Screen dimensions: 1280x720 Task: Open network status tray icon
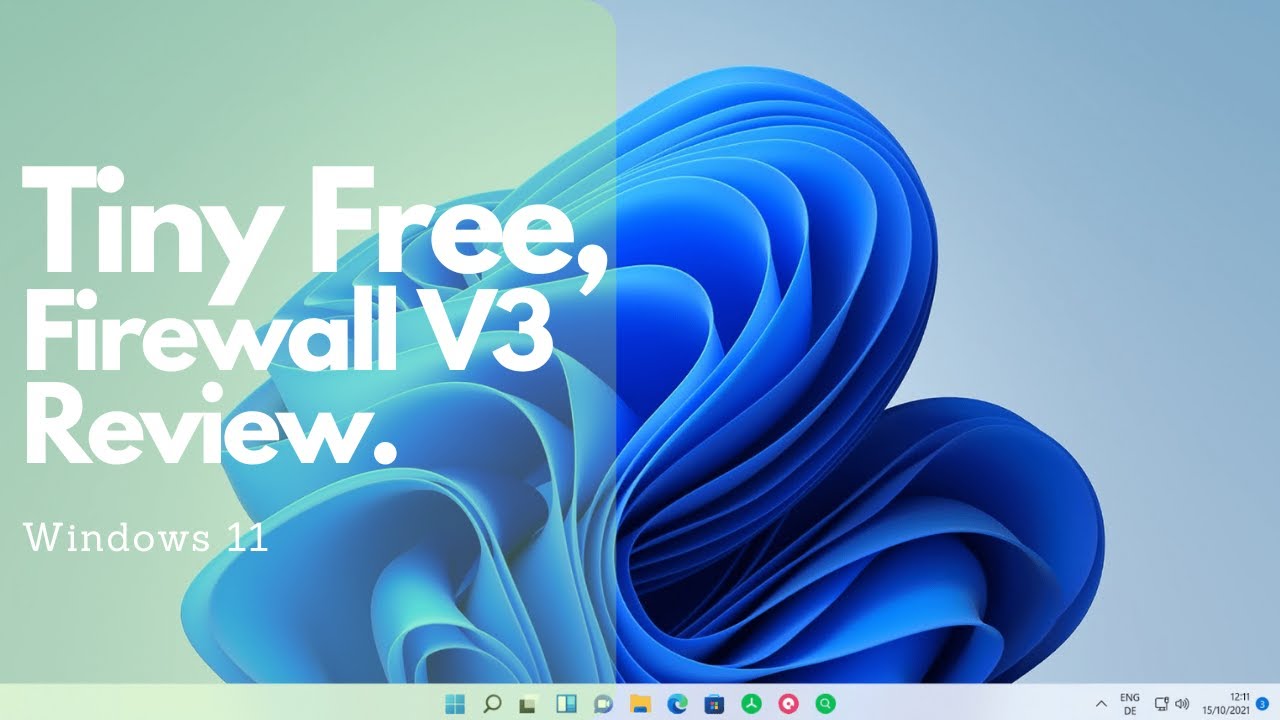pyautogui.click(x=1162, y=704)
